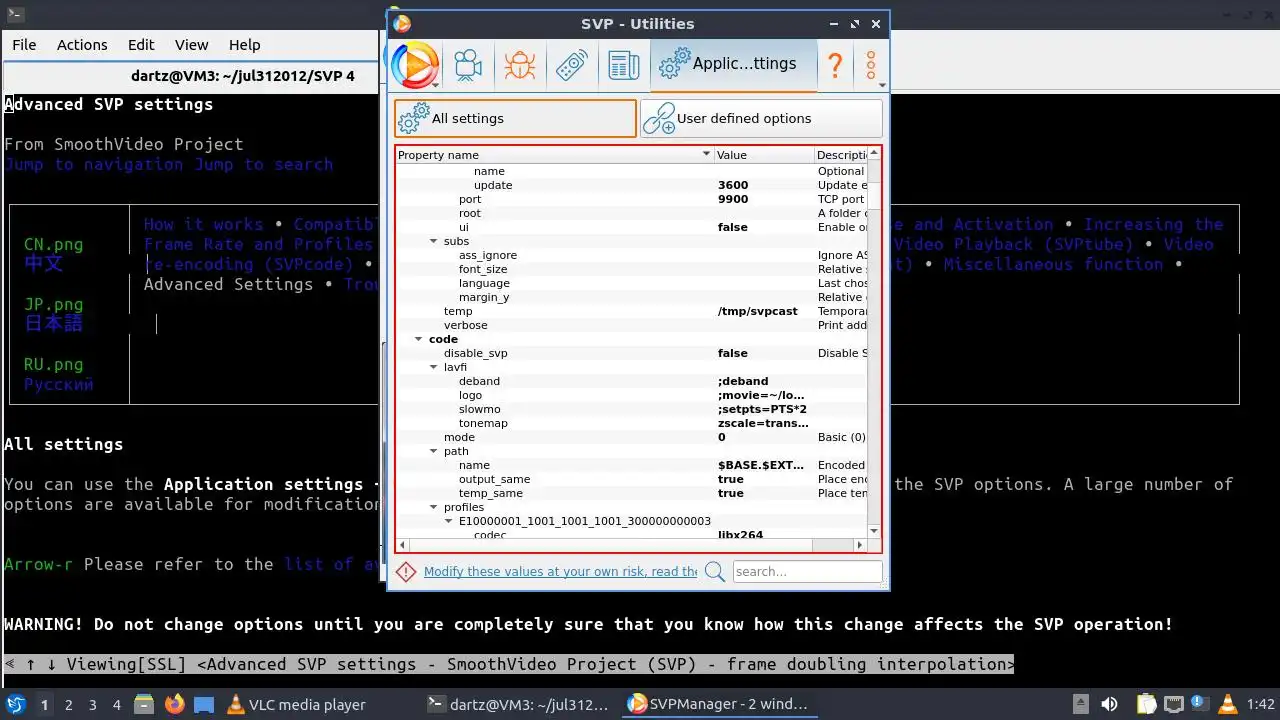
Task: Open Modify these values risk link
Action: [x=560, y=571]
